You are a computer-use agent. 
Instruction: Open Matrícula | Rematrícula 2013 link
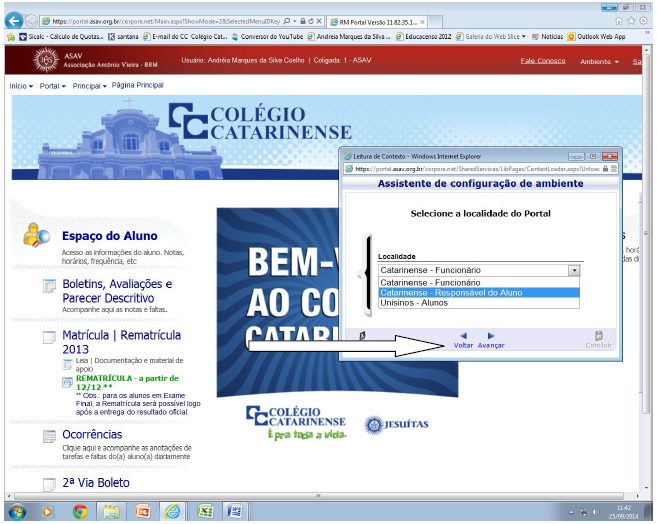point(122,342)
